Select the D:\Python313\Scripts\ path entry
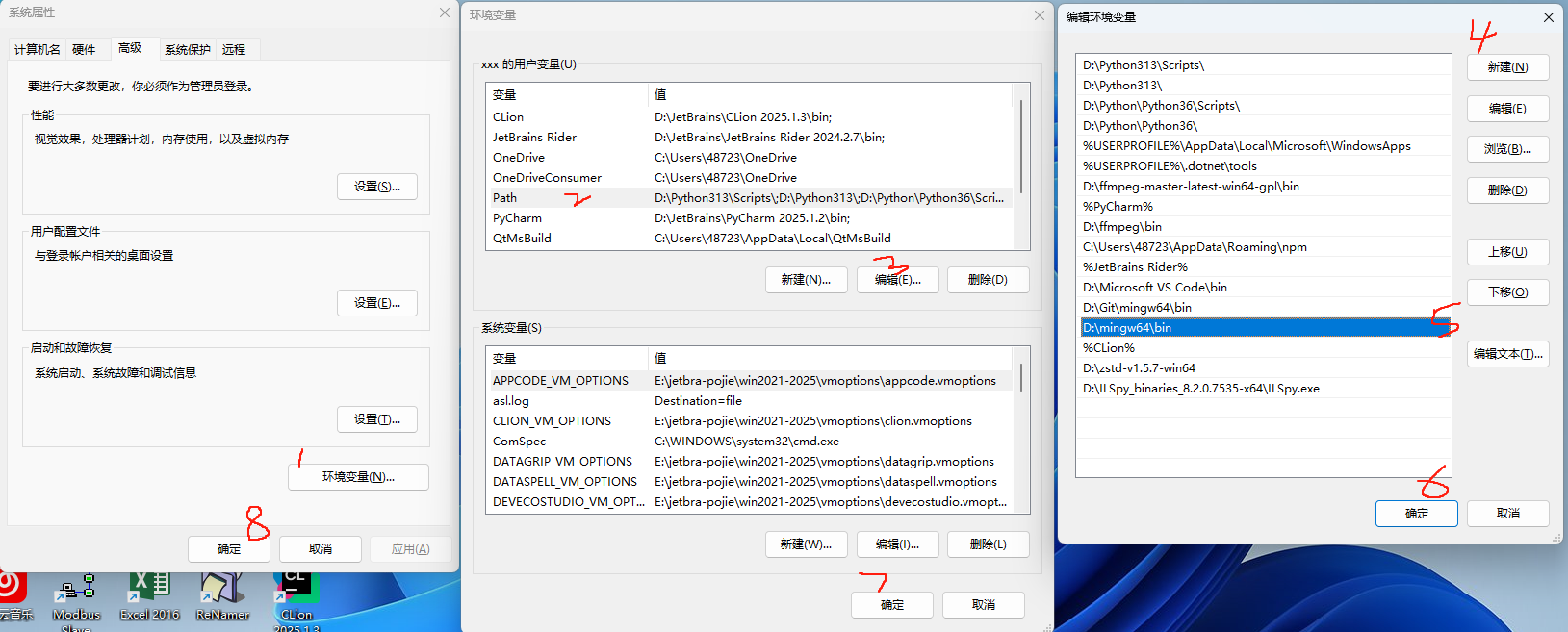1568x632 pixels. pos(1264,65)
